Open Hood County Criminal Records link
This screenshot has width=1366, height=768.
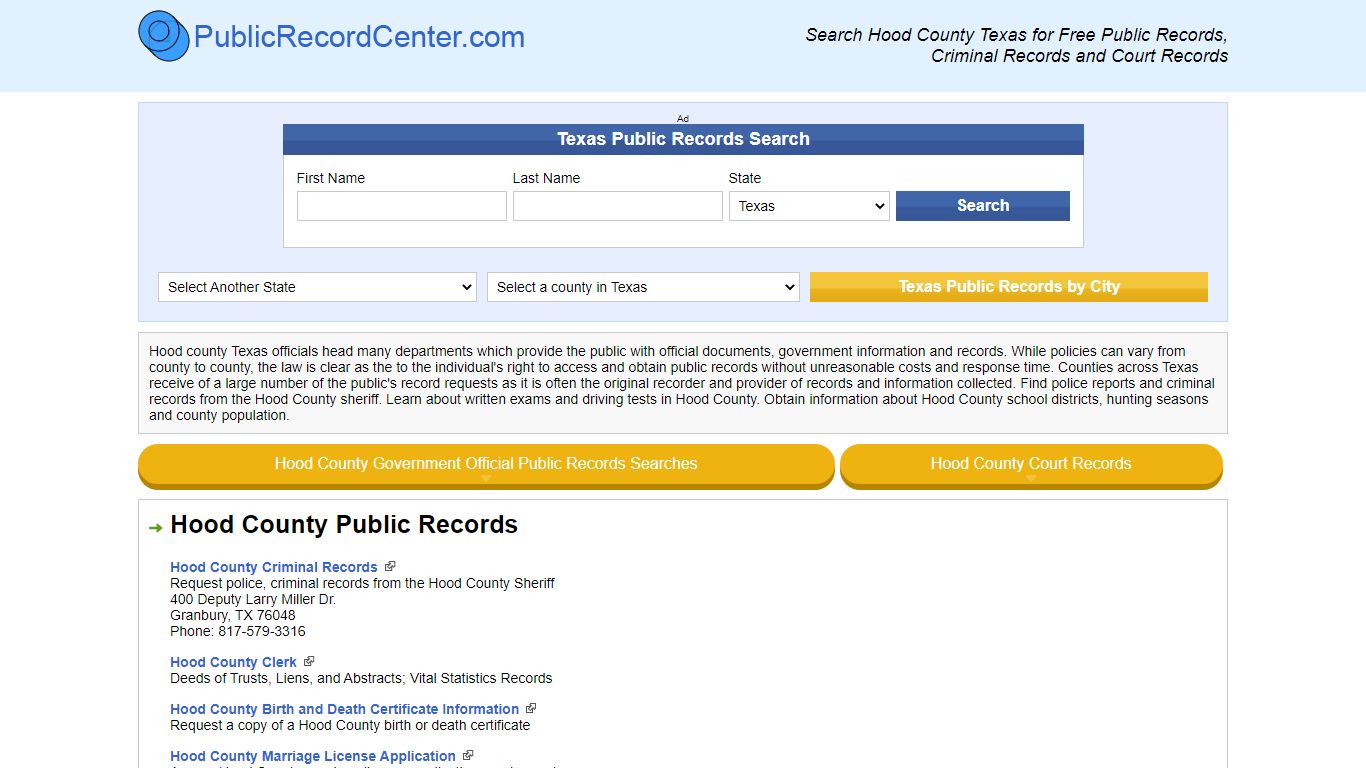coord(274,567)
